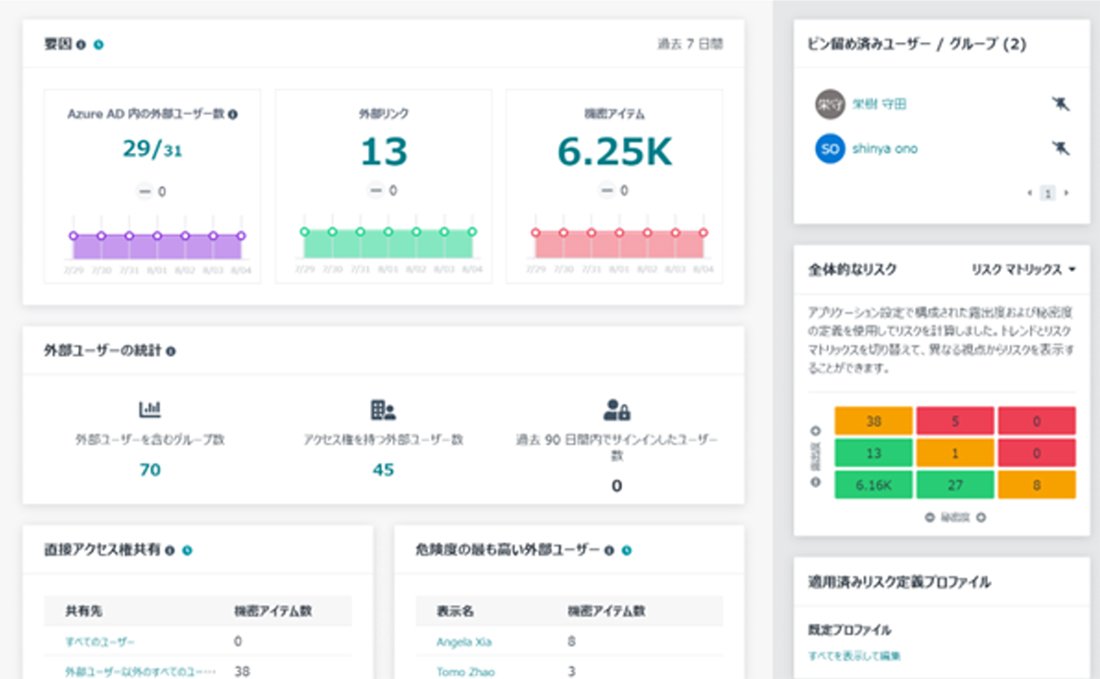Click the 6.25K sensitive items value
Screen dimensions: 1100x679
click(615, 152)
